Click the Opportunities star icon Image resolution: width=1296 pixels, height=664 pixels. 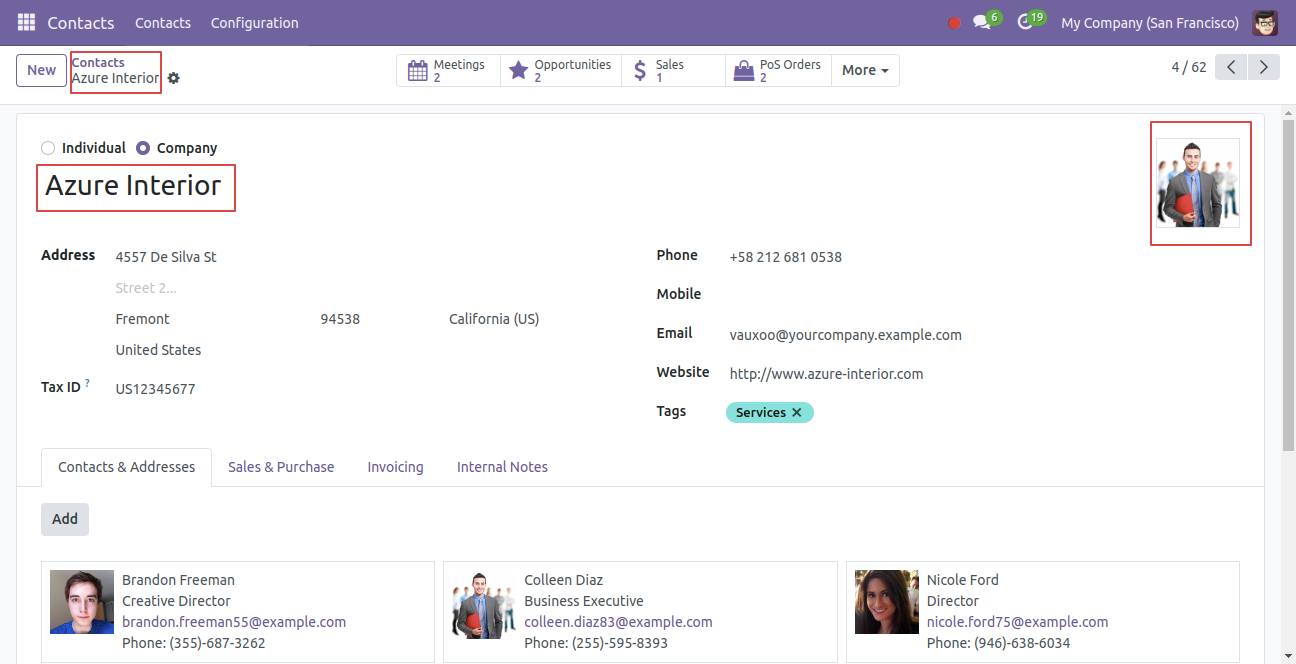[518, 71]
